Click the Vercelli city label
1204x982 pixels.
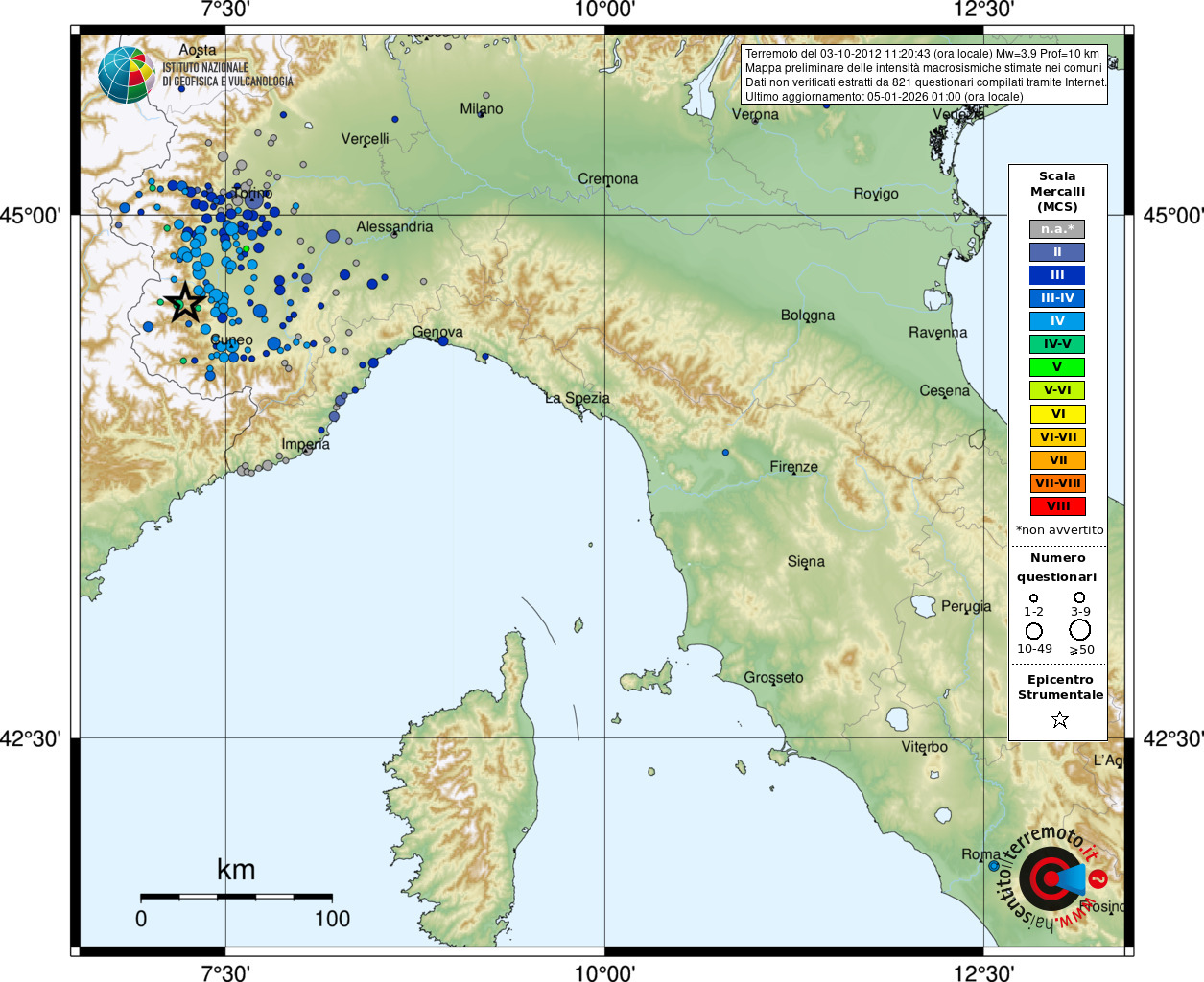pyautogui.click(x=366, y=139)
